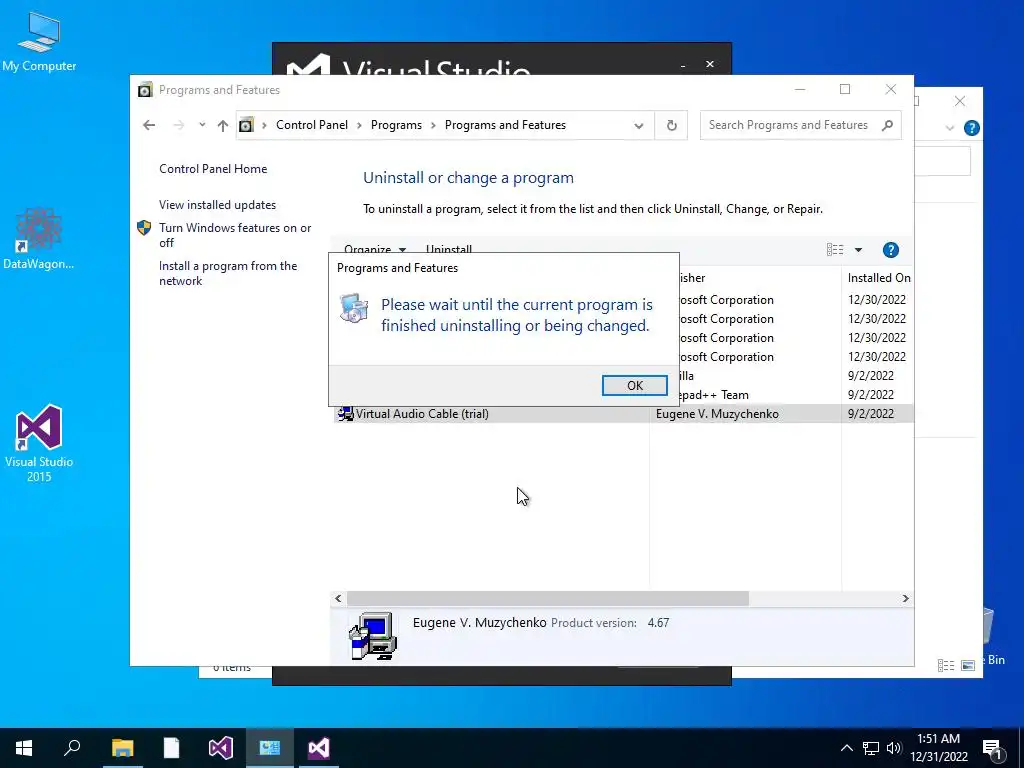Open My Computer desktop icon
Viewport: 1024px width, 768px height.
(39, 42)
